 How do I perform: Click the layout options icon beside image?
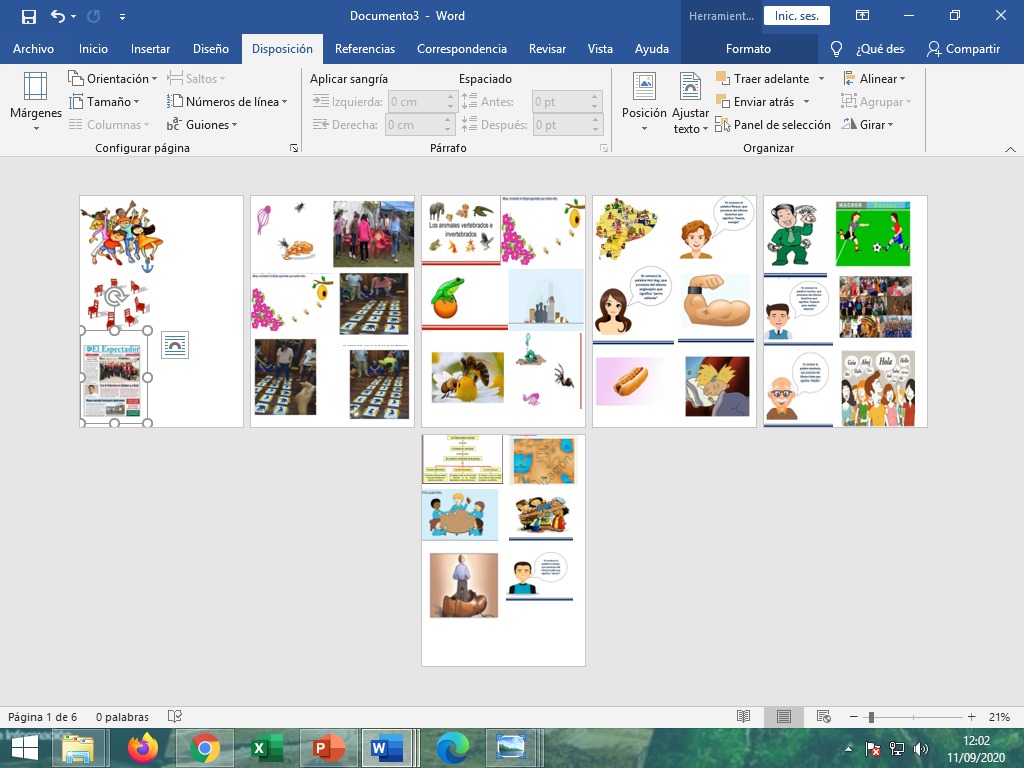(175, 345)
